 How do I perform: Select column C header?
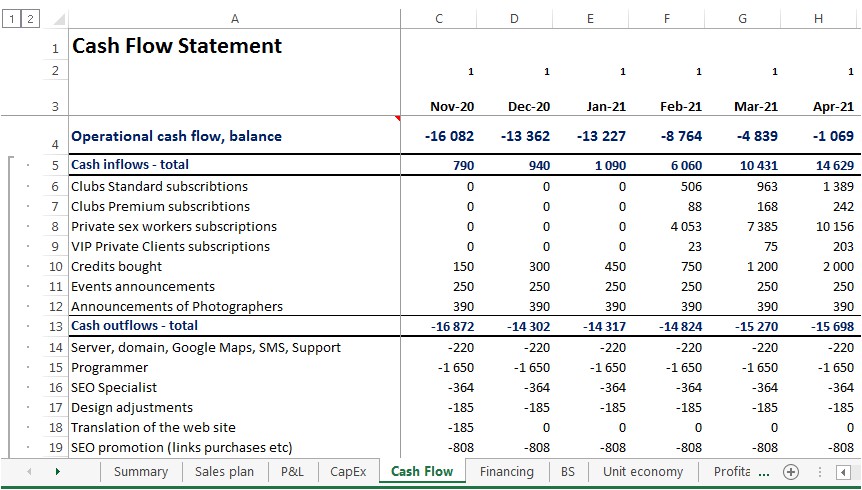point(439,19)
